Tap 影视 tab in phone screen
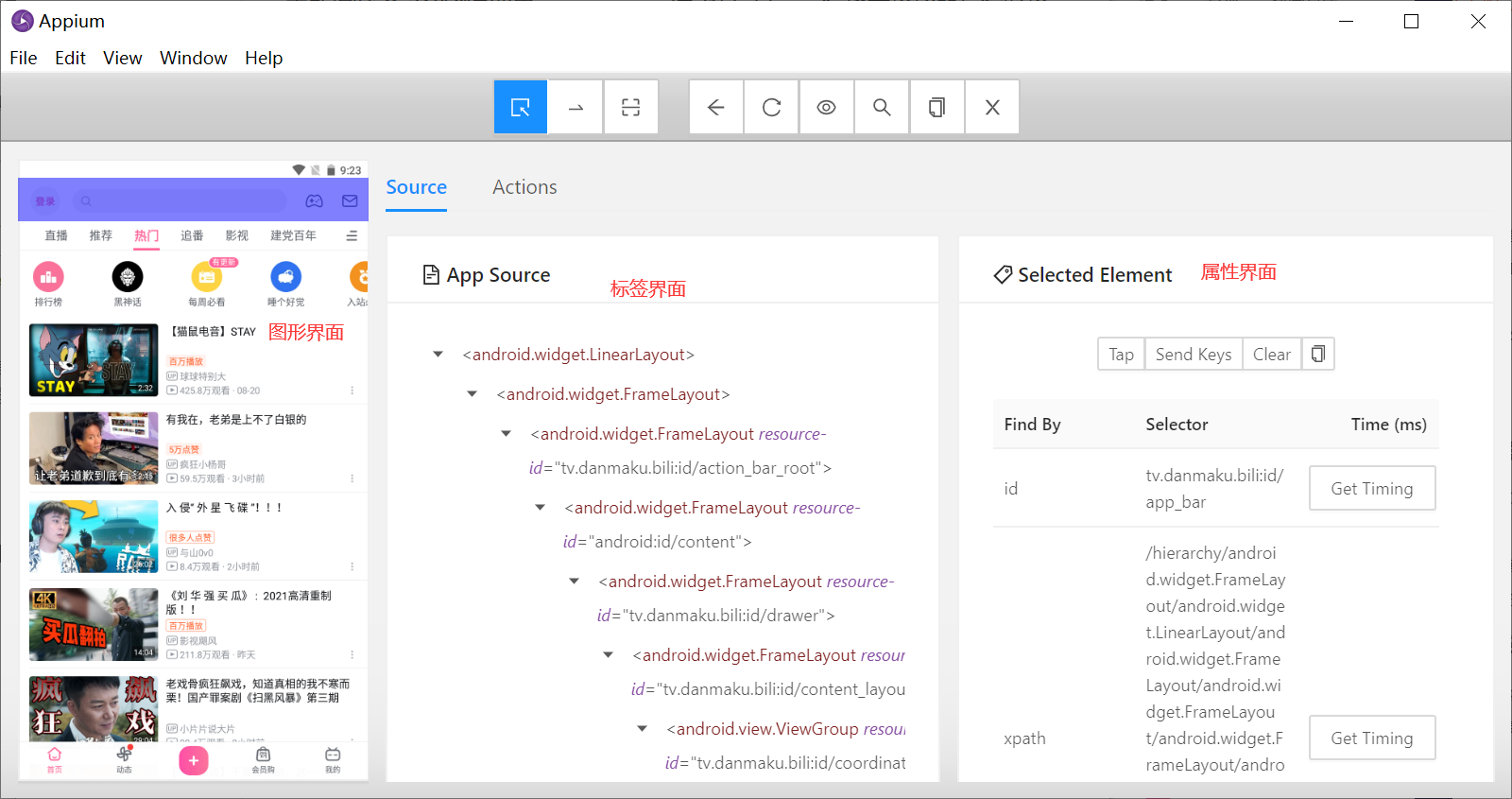The image size is (1512, 799). click(x=236, y=235)
